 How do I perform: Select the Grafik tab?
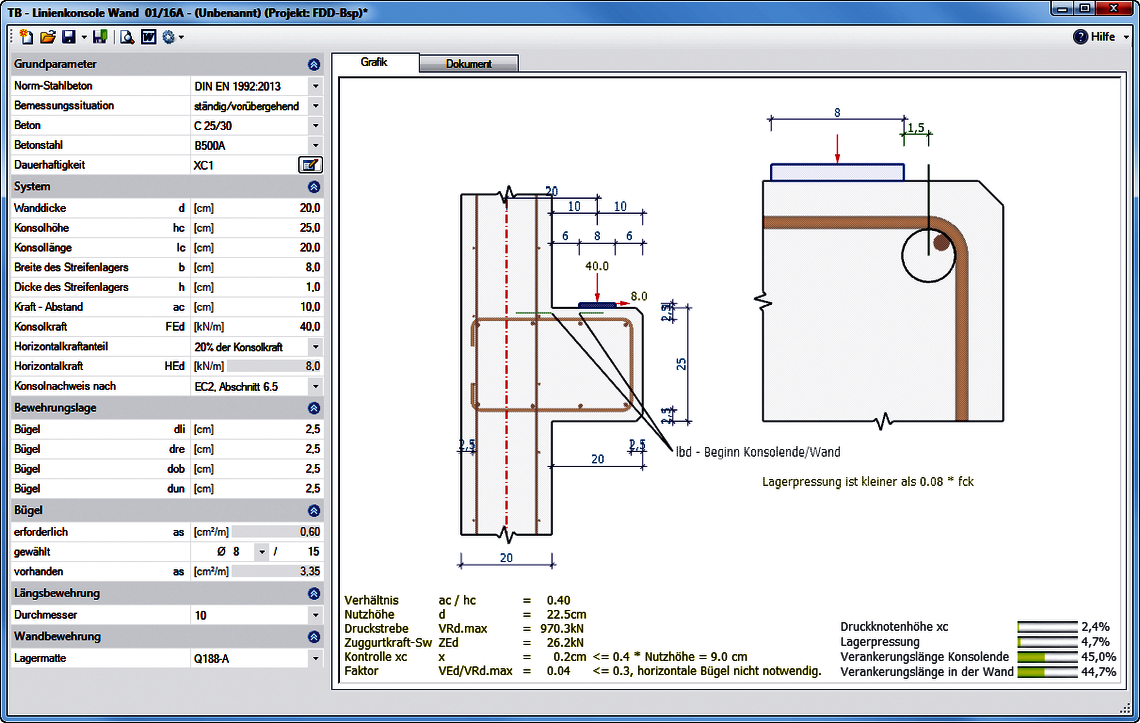pyautogui.click(x=374, y=63)
